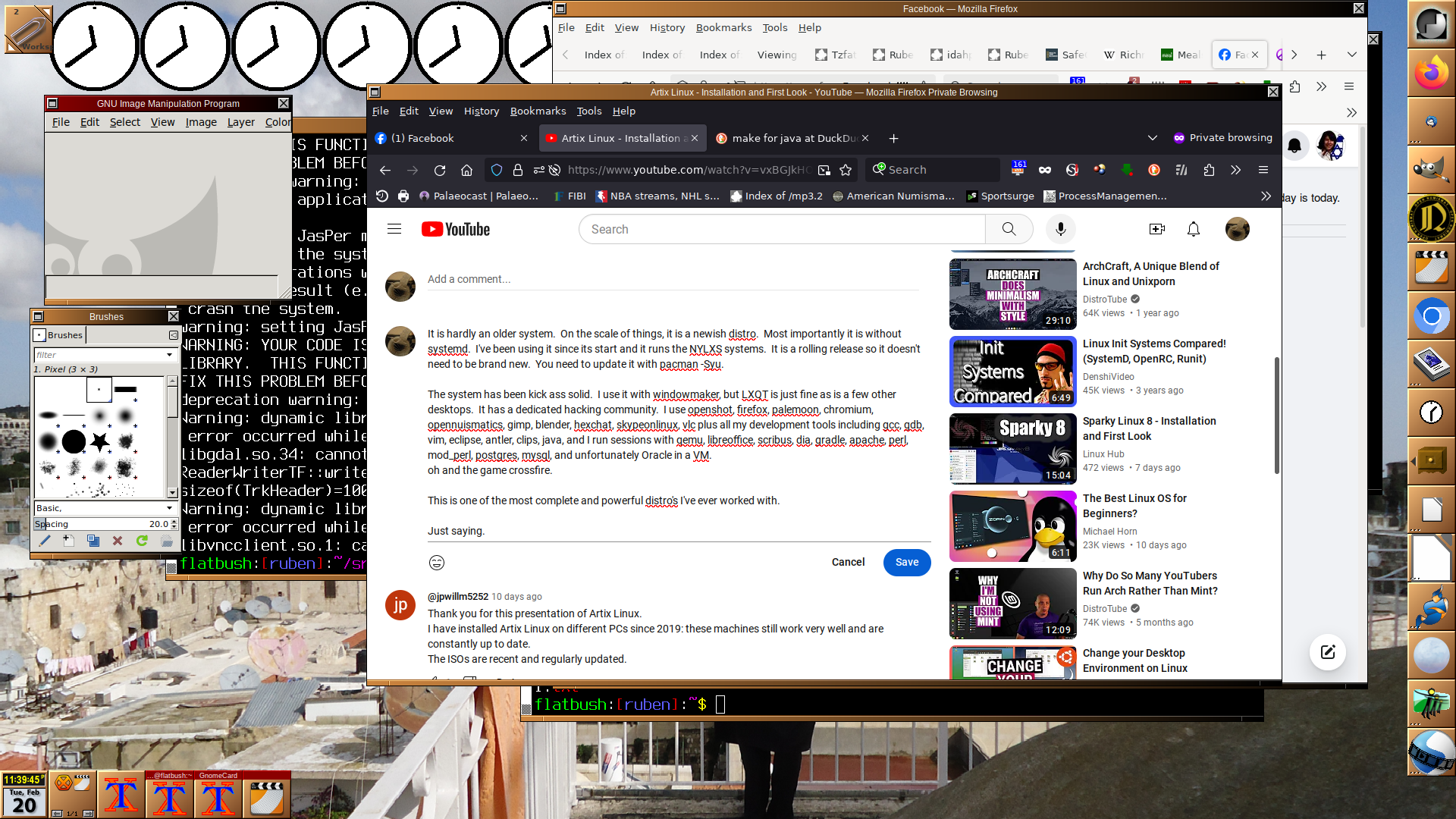This screenshot has height=819, width=1456.
Task: Open a new tab in private window
Action: click(x=894, y=138)
